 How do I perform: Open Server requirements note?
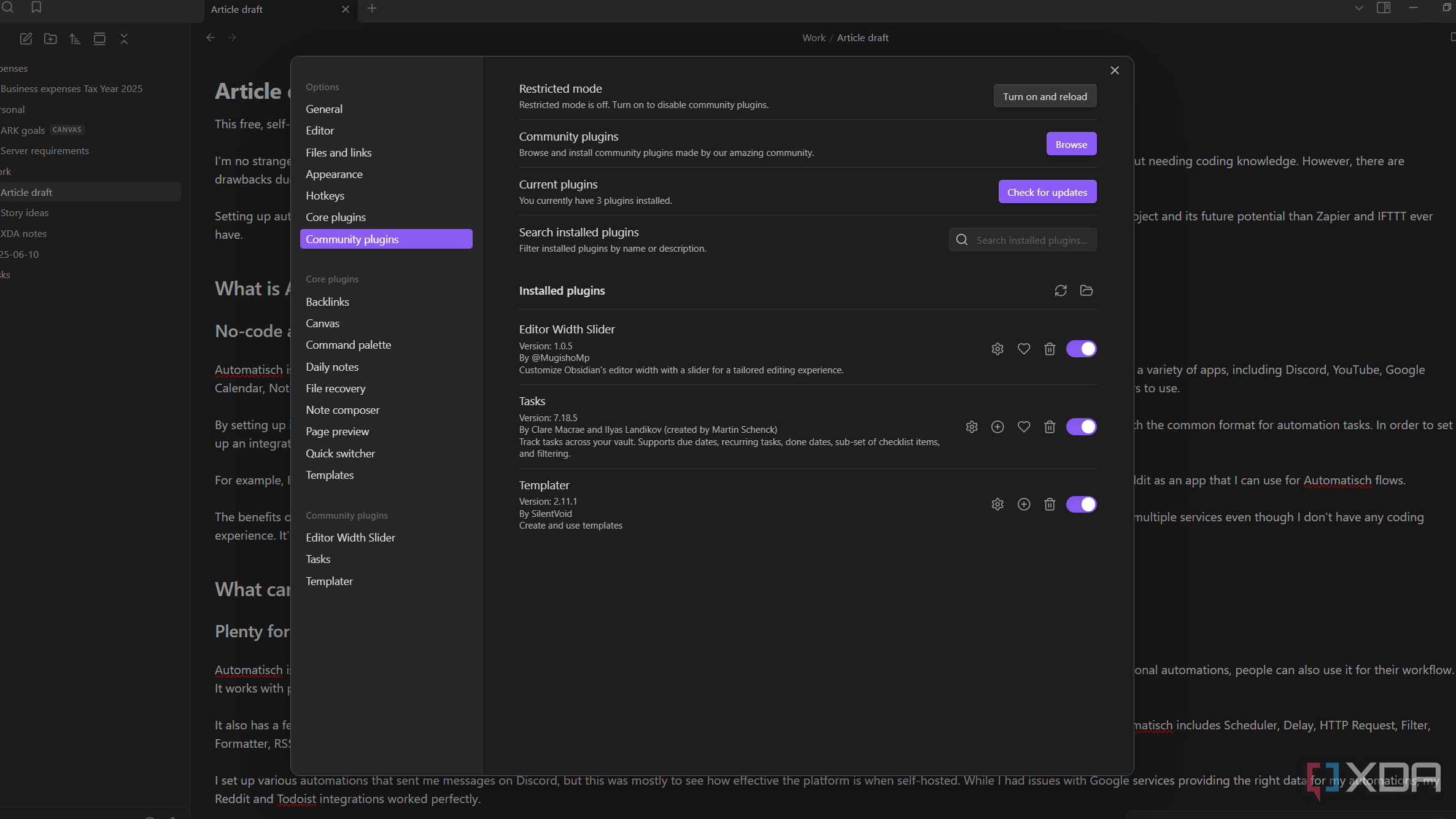[x=90, y=151]
